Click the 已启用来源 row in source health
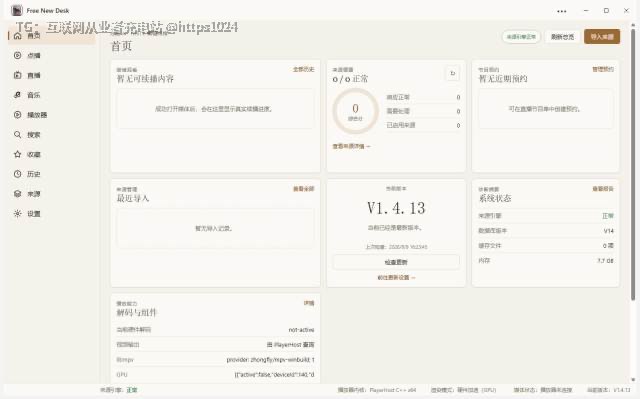 (x=423, y=125)
